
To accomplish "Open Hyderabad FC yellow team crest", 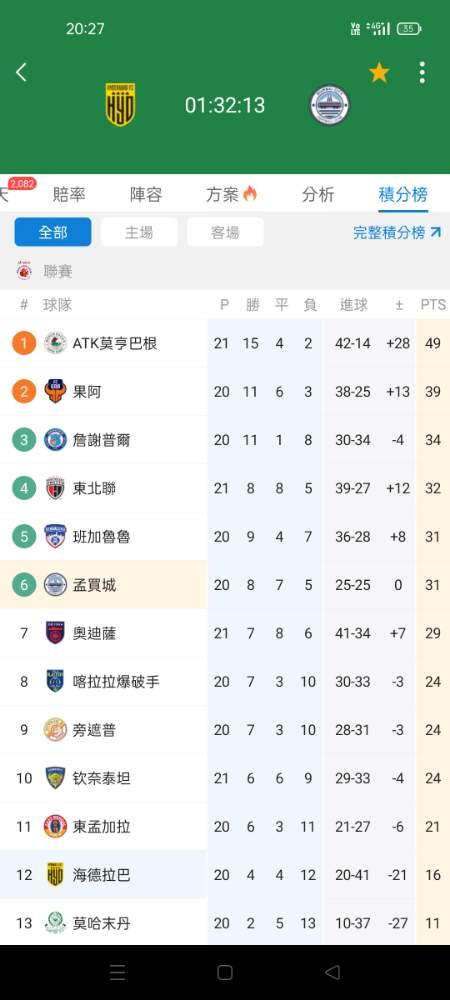I will click(120, 105).
